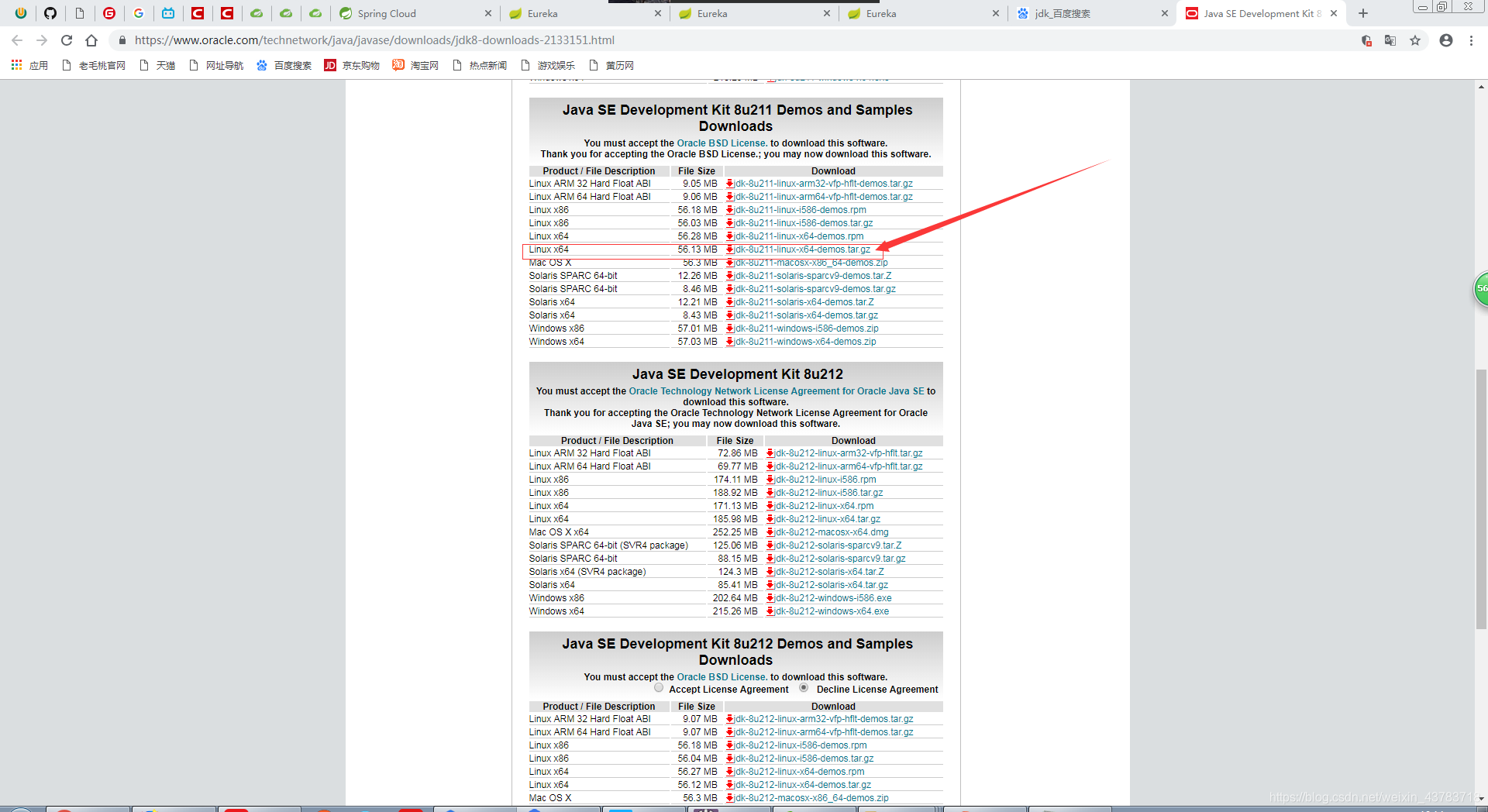The image size is (1488, 812).
Task: Download jdk-8u211-linux-x64-demos.rpm
Action: coord(799,236)
